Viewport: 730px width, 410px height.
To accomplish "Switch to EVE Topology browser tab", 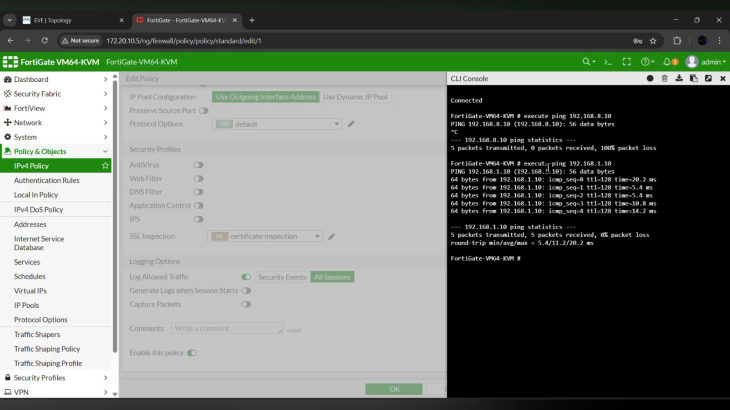I will coord(74,20).
